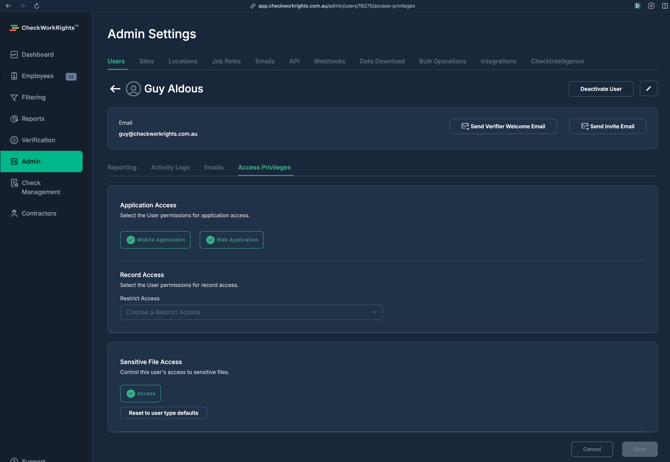Toggle the browser sidebar panel icon
Image resolution: width=670 pixels, height=462 pixels.
coord(665,6)
